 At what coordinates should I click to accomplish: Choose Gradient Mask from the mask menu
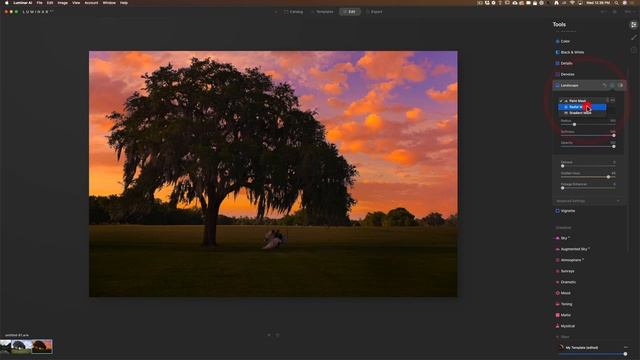tap(582, 113)
